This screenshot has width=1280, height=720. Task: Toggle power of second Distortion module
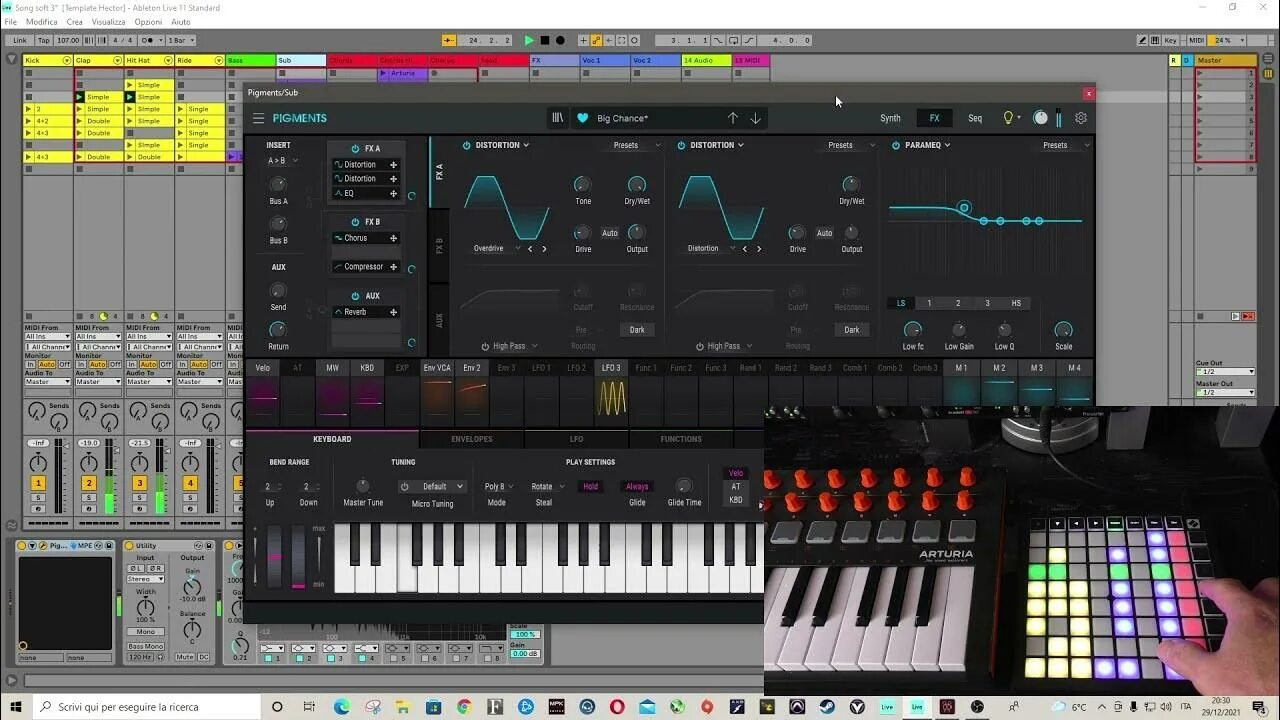tap(681, 145)
